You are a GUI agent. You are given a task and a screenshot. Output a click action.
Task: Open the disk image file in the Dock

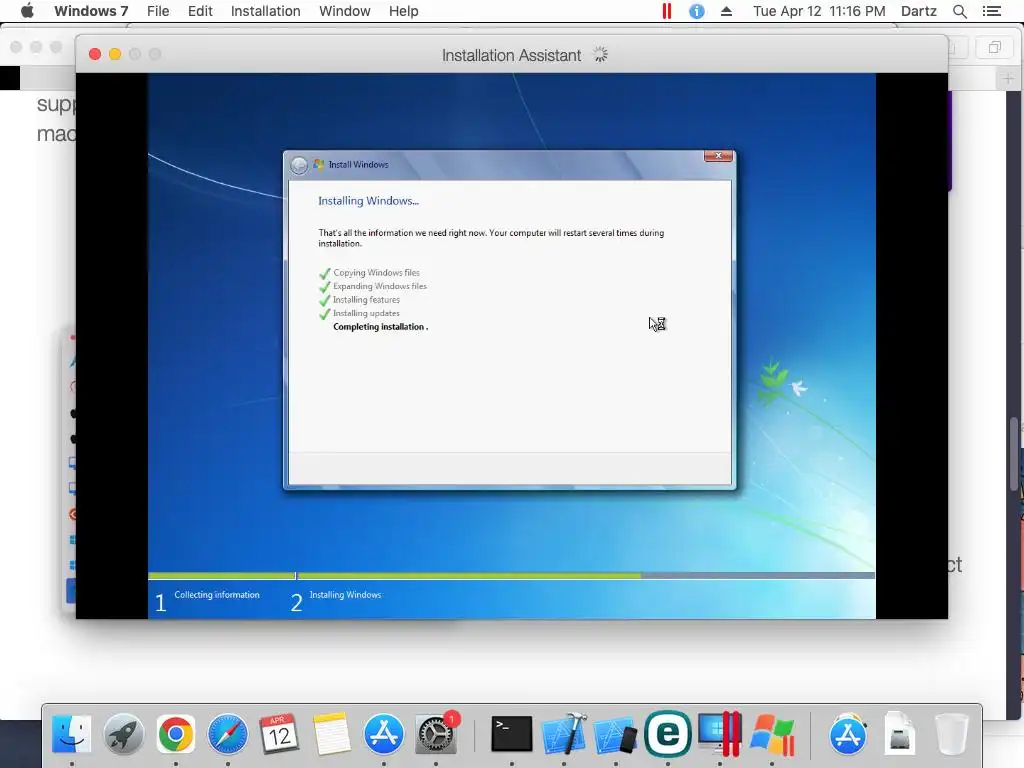coord(899,733)
